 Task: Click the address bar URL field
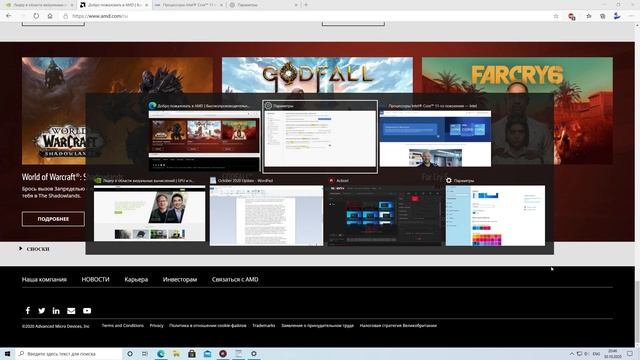coord(306,16)
